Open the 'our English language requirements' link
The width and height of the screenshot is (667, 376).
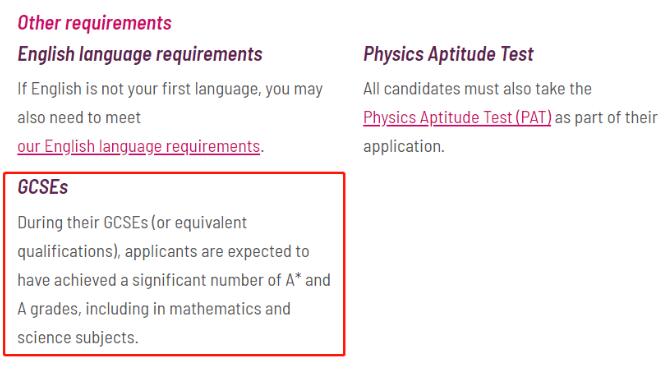tap(139, 147)
